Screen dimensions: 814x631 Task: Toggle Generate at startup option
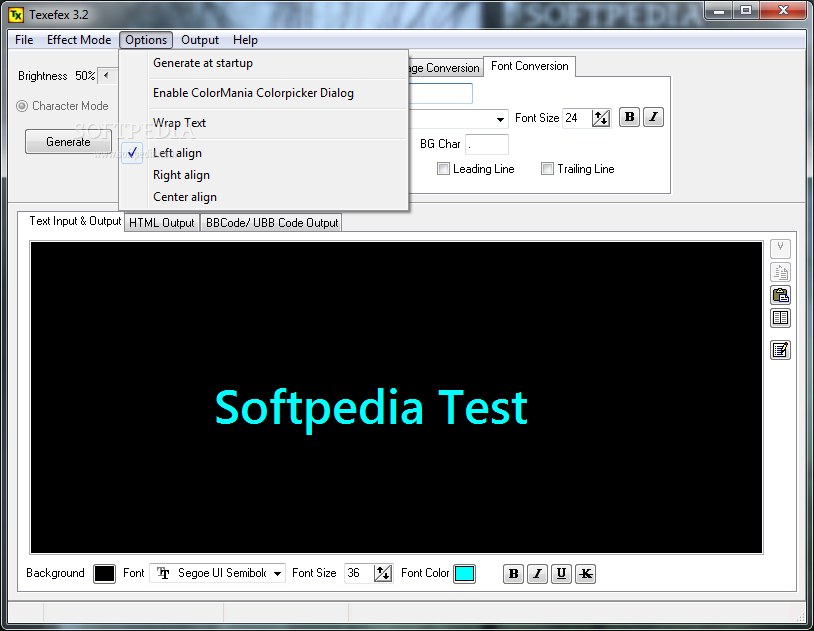264,63
